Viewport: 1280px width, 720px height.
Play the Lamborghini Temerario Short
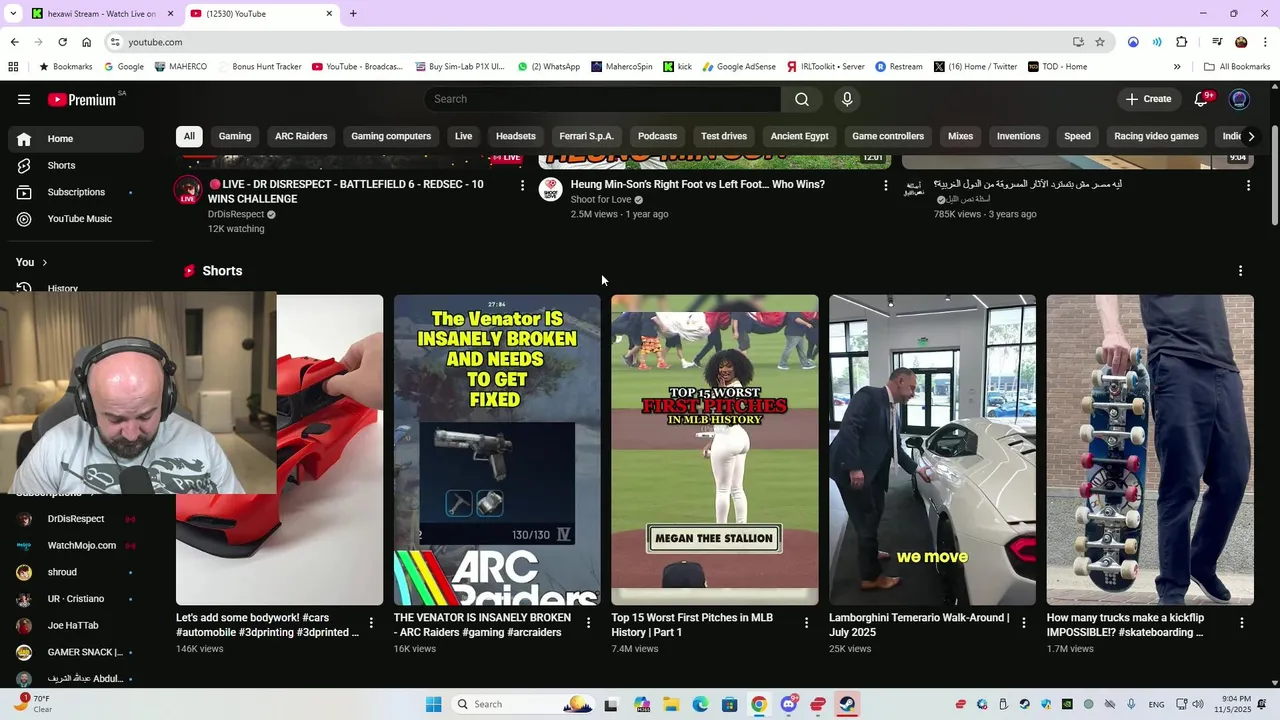tap(932, 450)
